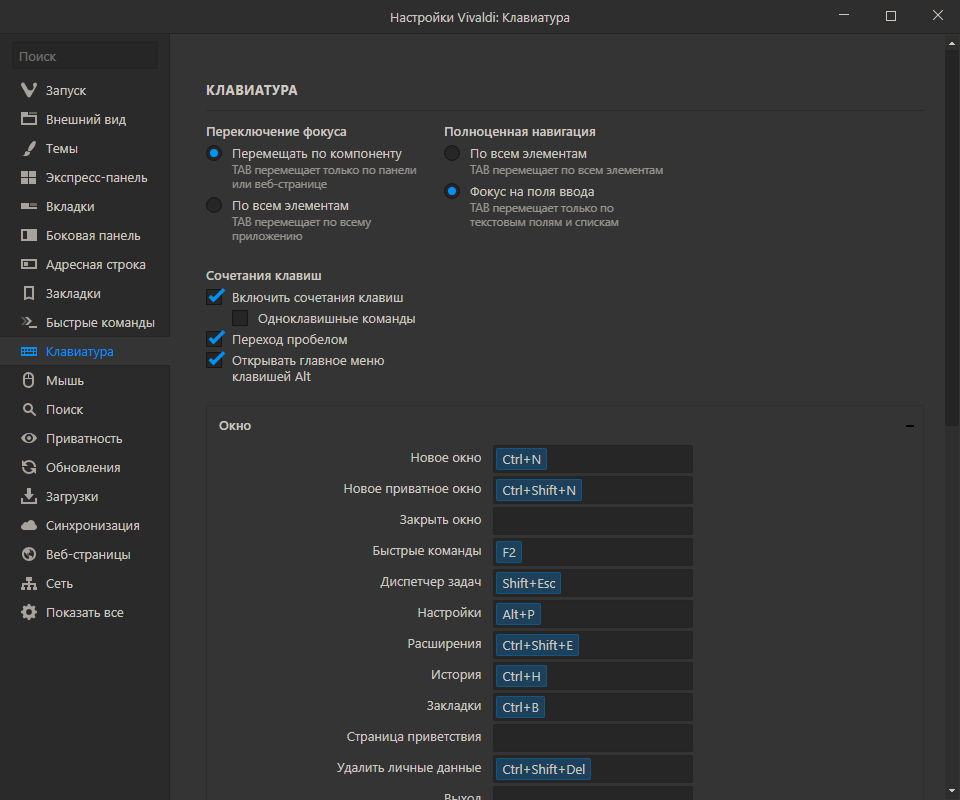The height and width of the screenshot is (800, 960).
Task: Open Экспресс-панель via its grid icon
Action: click(x=29, y=178)
